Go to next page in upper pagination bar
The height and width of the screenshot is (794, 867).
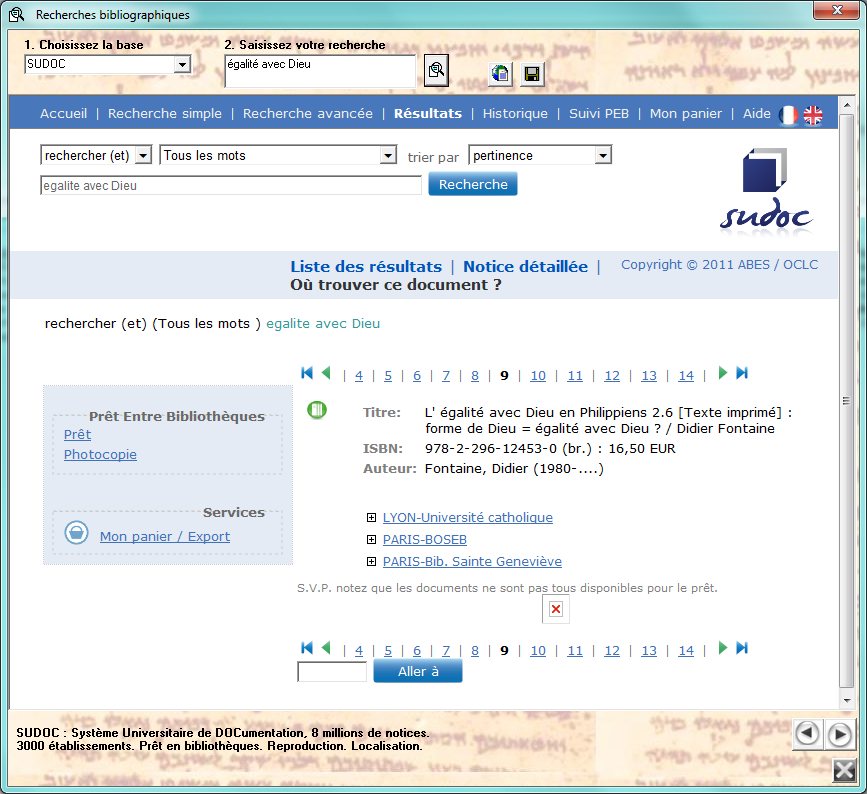[x=722, y=373]
